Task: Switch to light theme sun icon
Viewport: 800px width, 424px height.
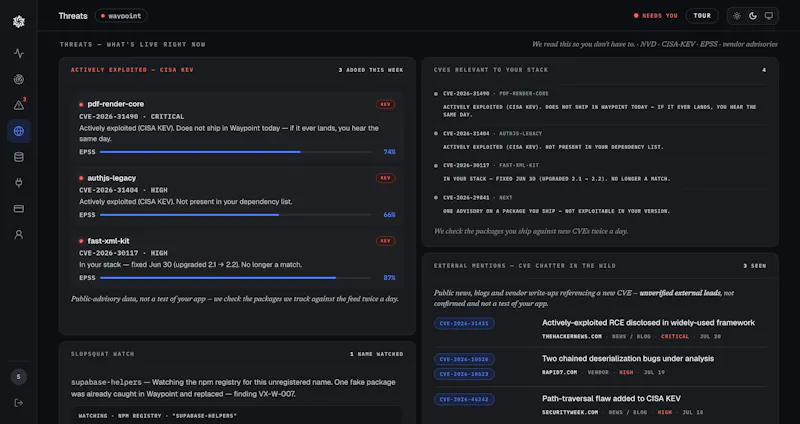Action: tap(737, 16)
